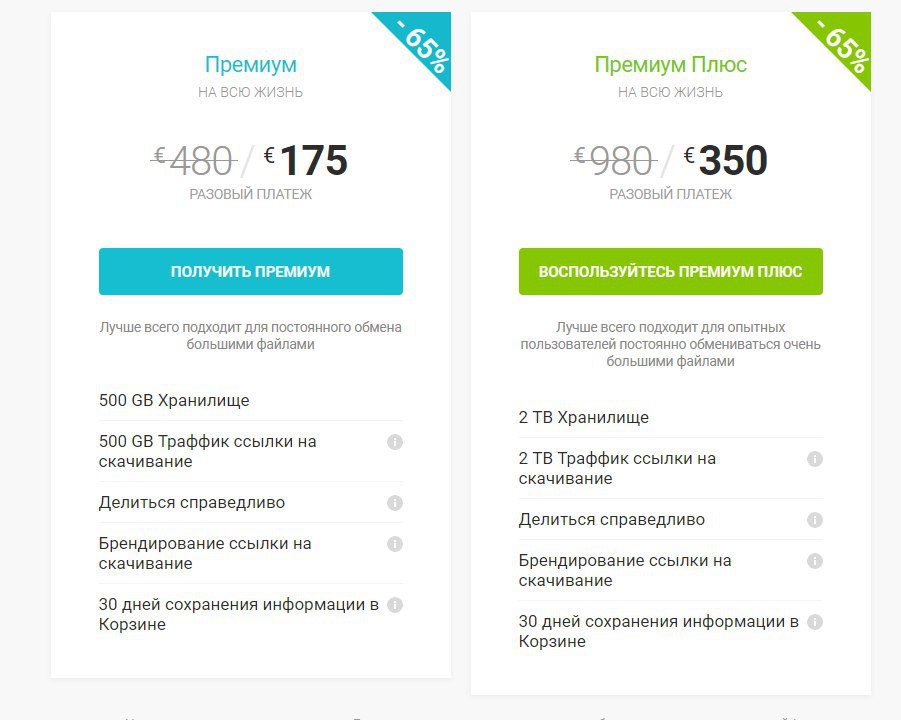The image size is (901, 720).
Task: Click the crossed-out €980 old price
Action: click(x=614, y=160)
